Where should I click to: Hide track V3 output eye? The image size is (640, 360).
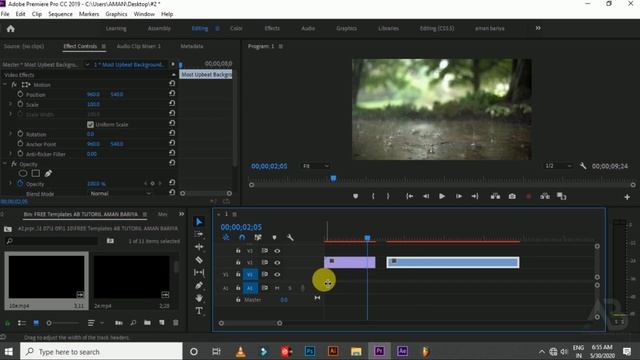coord(277,251)
